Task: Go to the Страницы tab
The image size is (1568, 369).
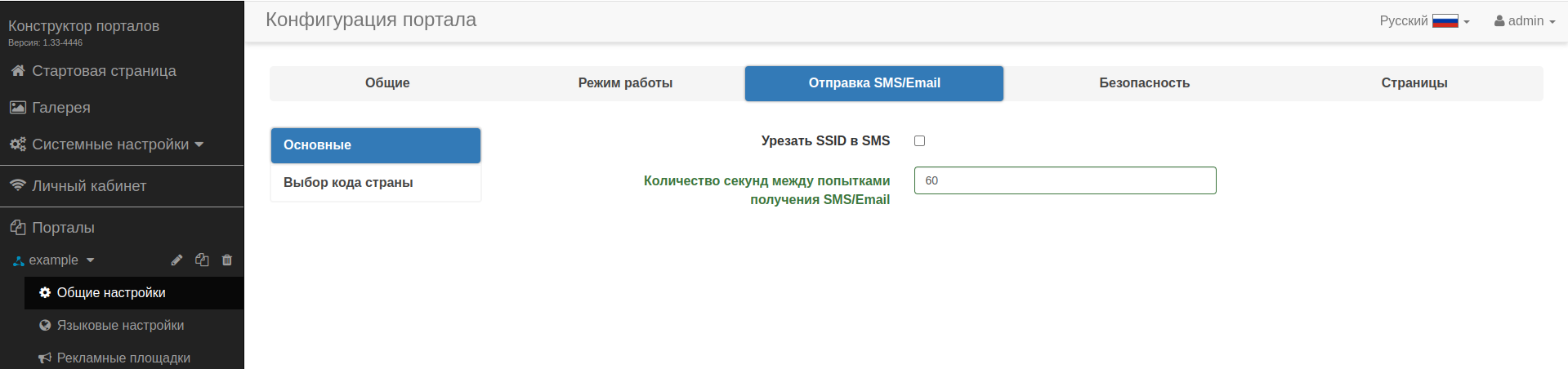Action: click(x=1414, y=83)
